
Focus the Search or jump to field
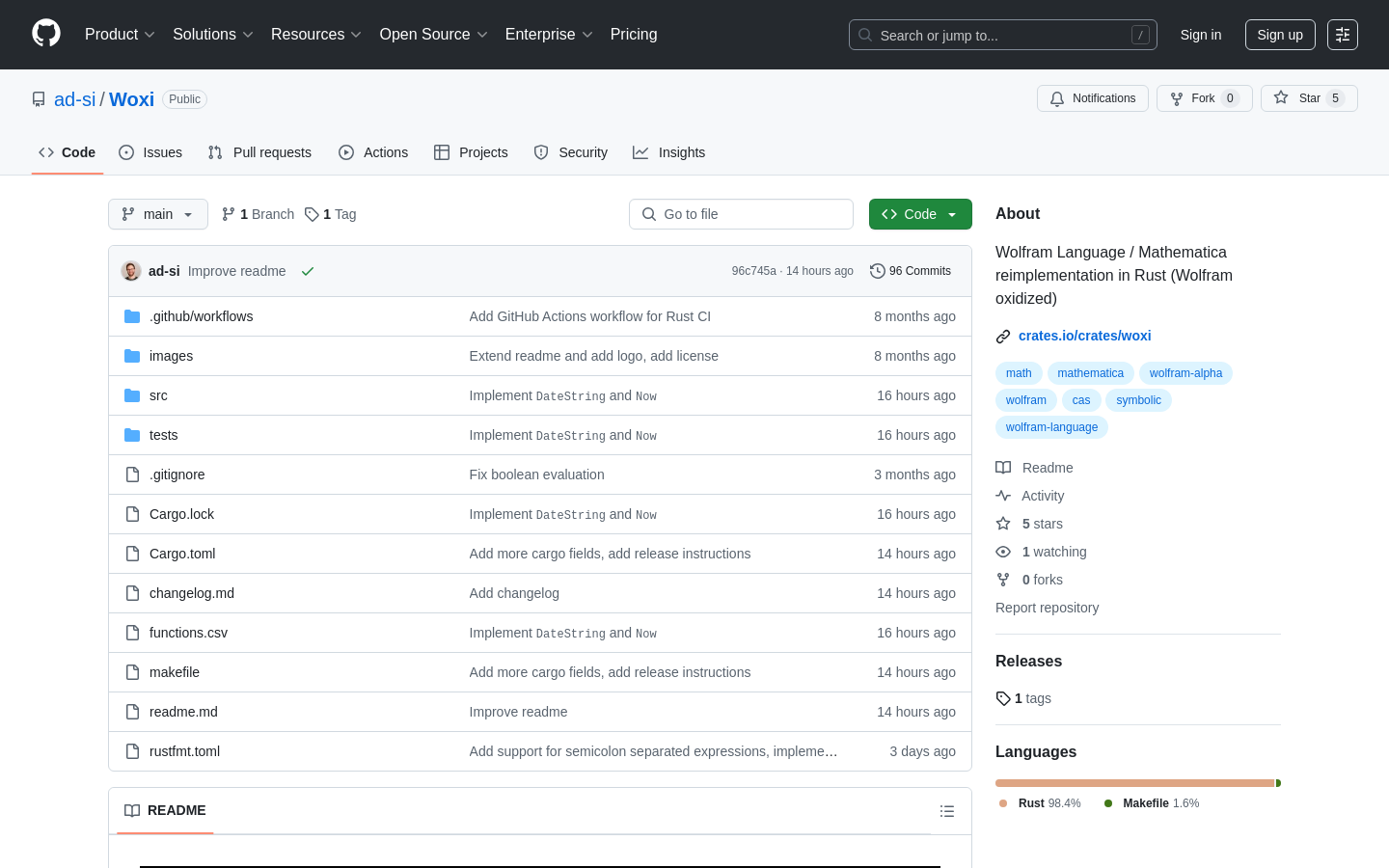tap(1003, 35)
